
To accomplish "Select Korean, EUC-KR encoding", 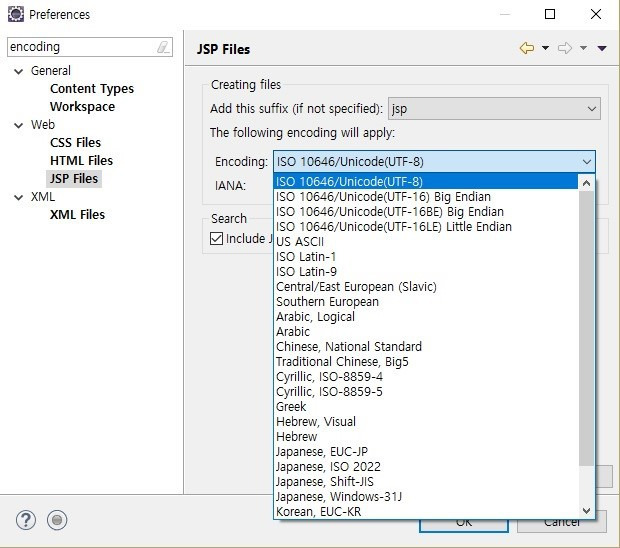I will [426, 512].
